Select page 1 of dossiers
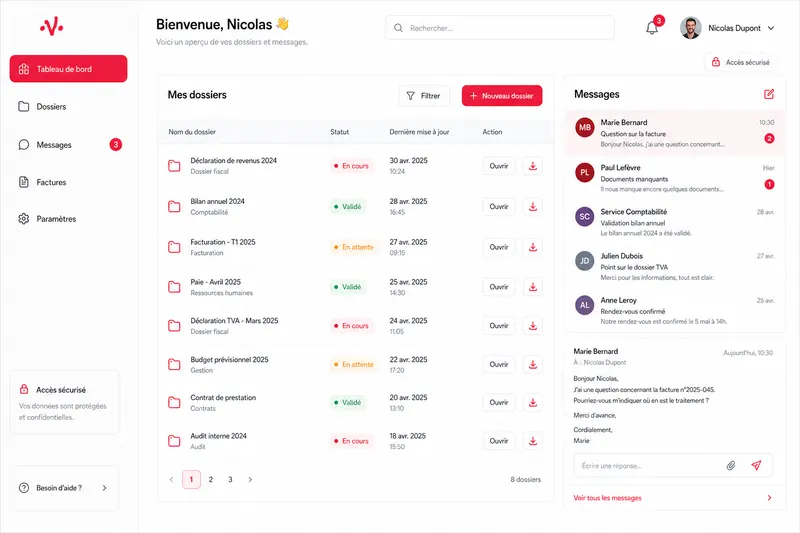The image size is (800, 533). coord(191,479)
